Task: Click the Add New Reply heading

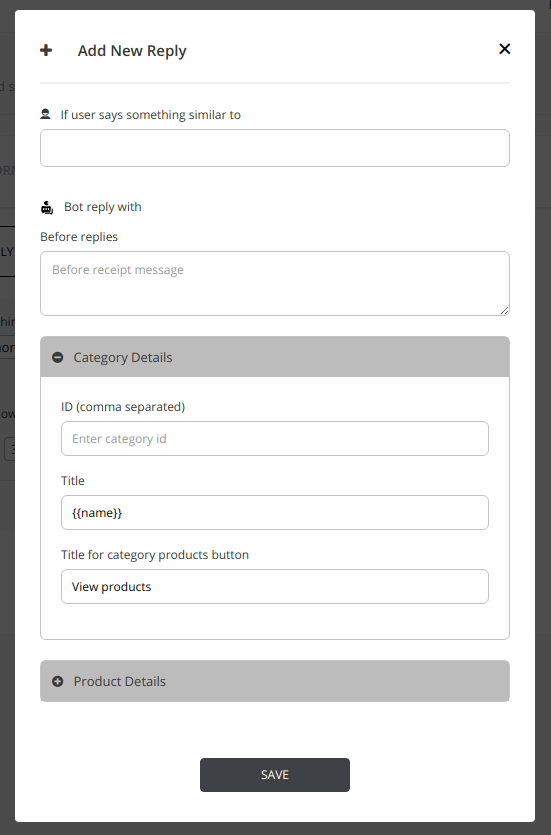Action: click(x=132, y=51)
